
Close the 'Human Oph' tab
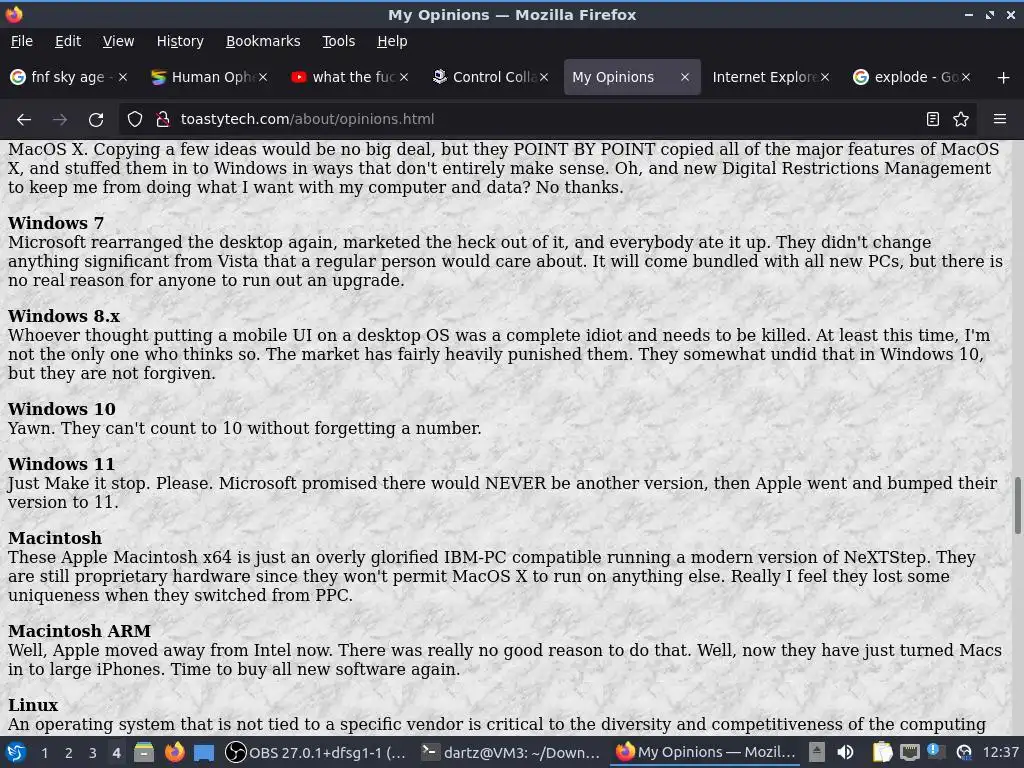pyautogui.click(x=263, y=77)
